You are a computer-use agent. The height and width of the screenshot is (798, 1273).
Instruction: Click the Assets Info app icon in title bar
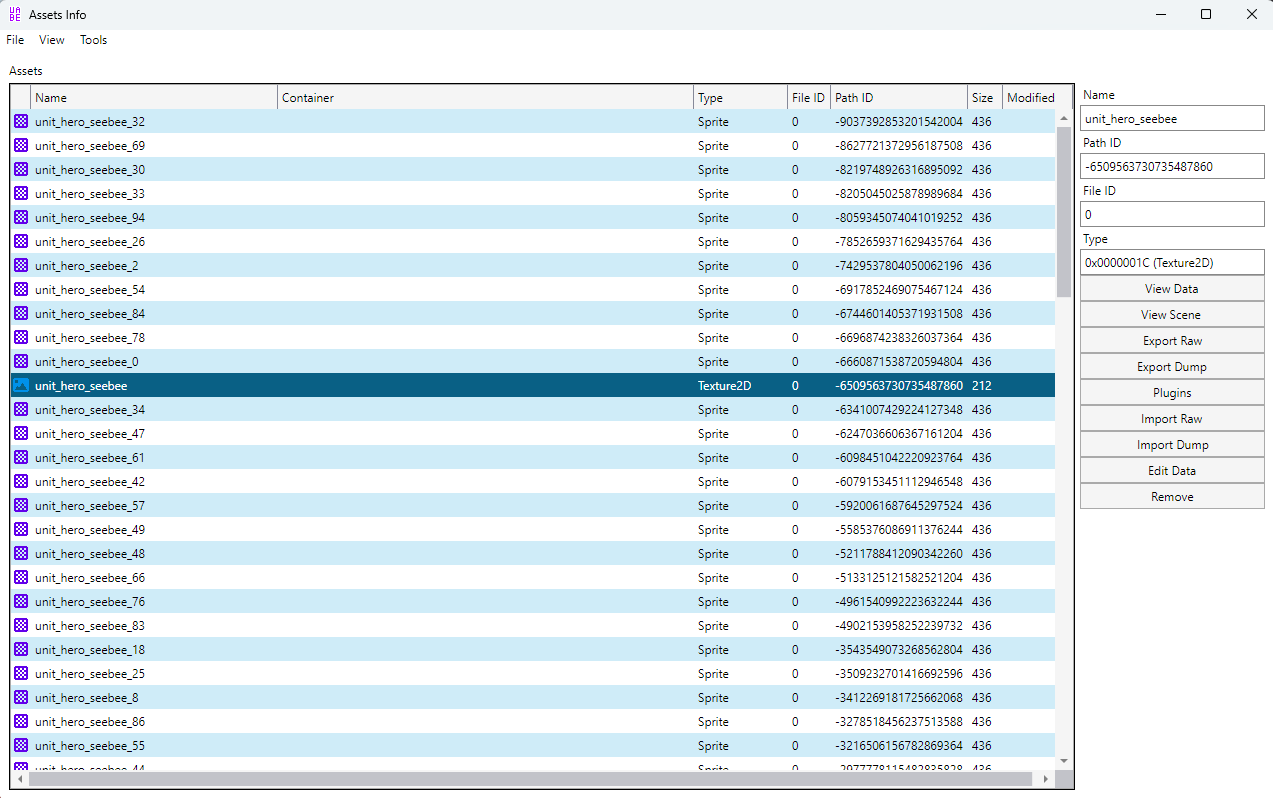pos(15,15)
